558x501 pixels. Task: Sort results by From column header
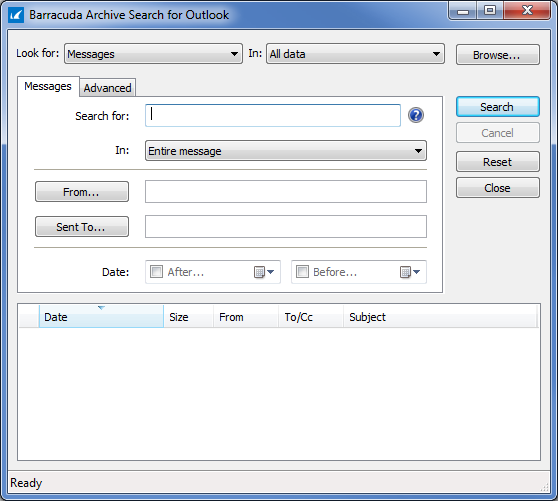pyautogui.click(x=246, y=316)
